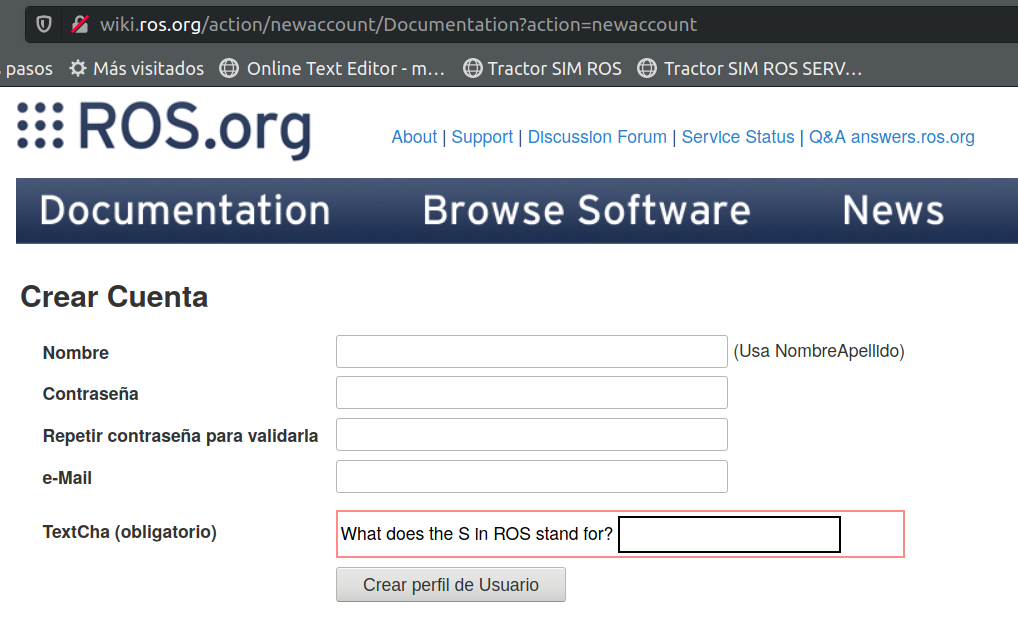Image resolution: width=1018 pixels, height=643 pixels.
Task: Click the insecure connection lock icon
Action: click(x=80, y=25)
